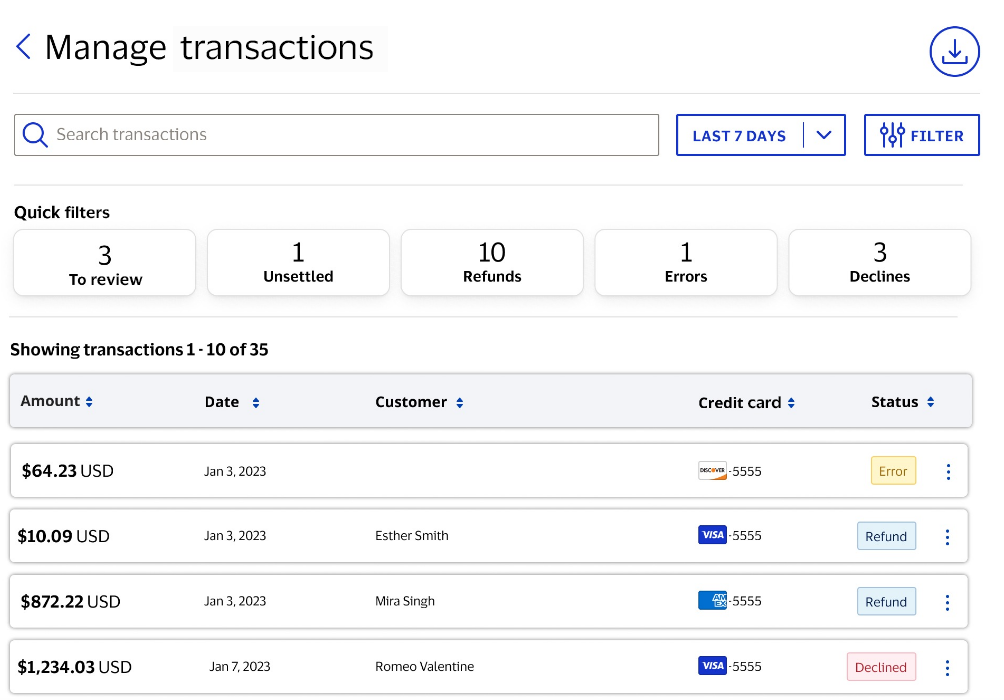The width and height of the screenshot is (1004, 700).
Task: Open the Filter options button
Action: [x=921, y=135]
